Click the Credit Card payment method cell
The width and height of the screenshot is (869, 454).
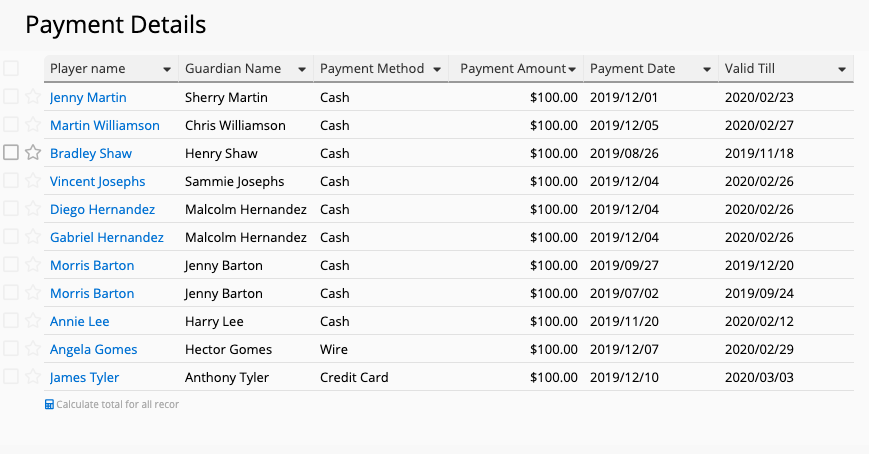[354, 378]
